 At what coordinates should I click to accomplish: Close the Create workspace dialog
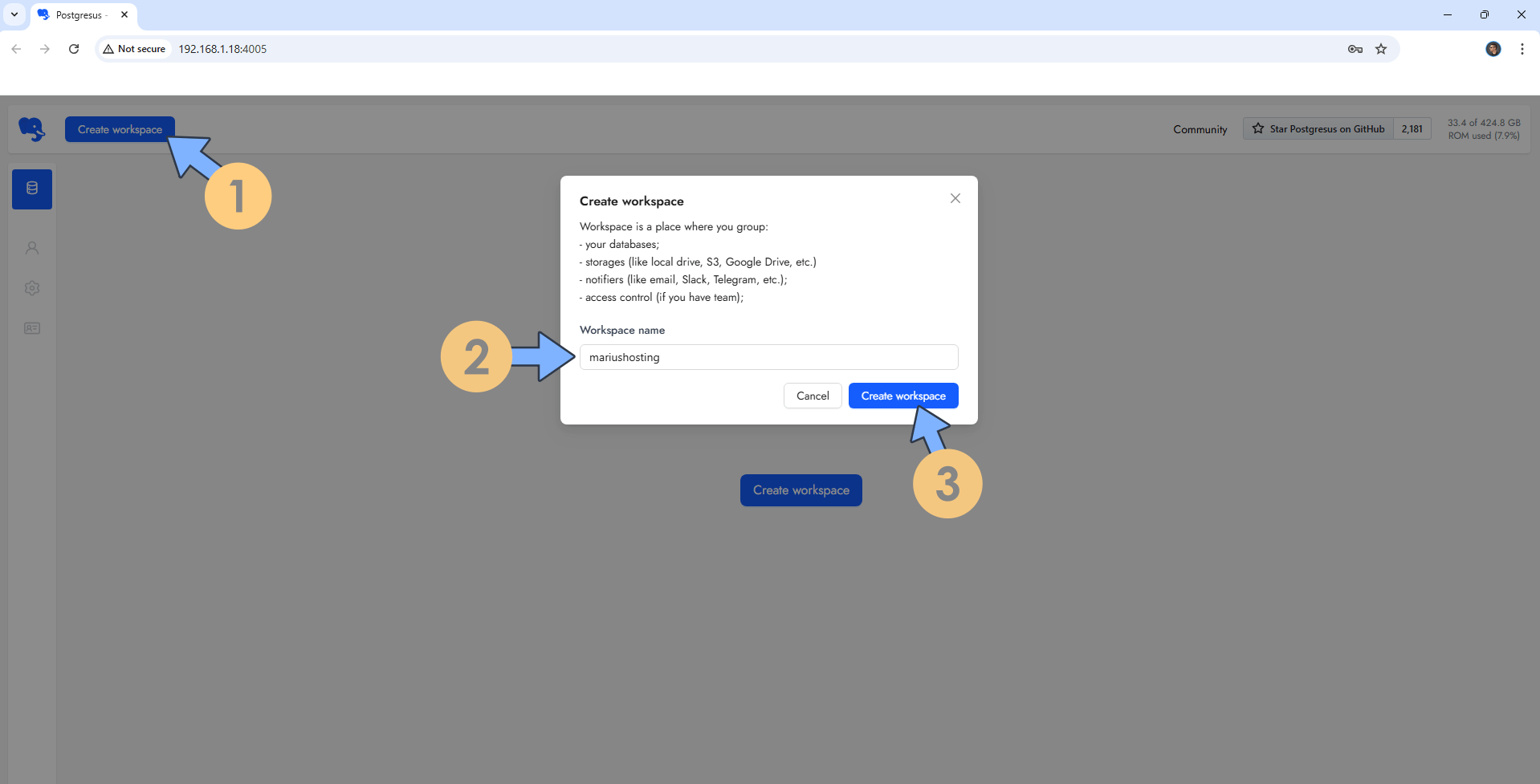coord(955,198)
